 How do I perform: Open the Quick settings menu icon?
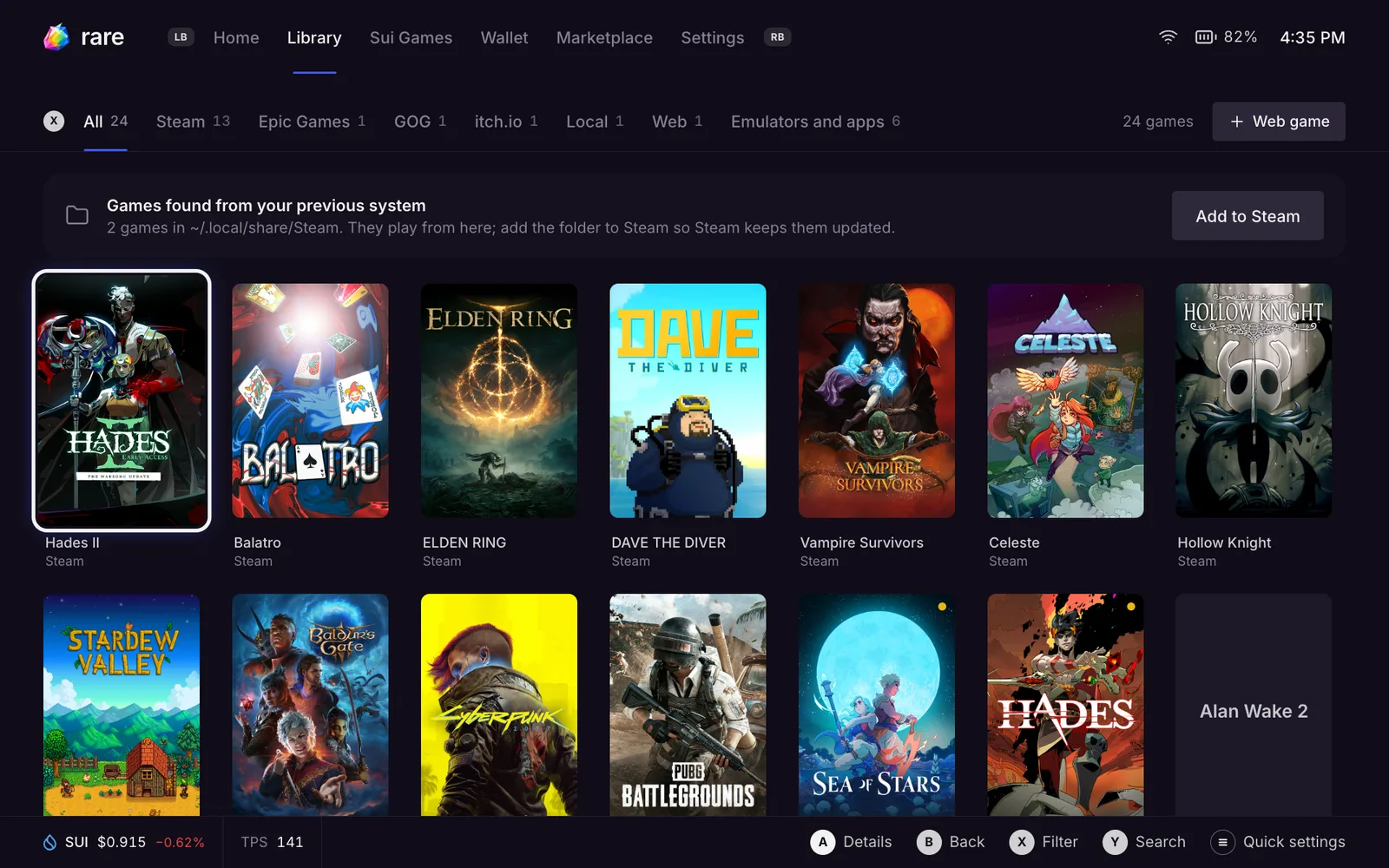click(1222, 842)
